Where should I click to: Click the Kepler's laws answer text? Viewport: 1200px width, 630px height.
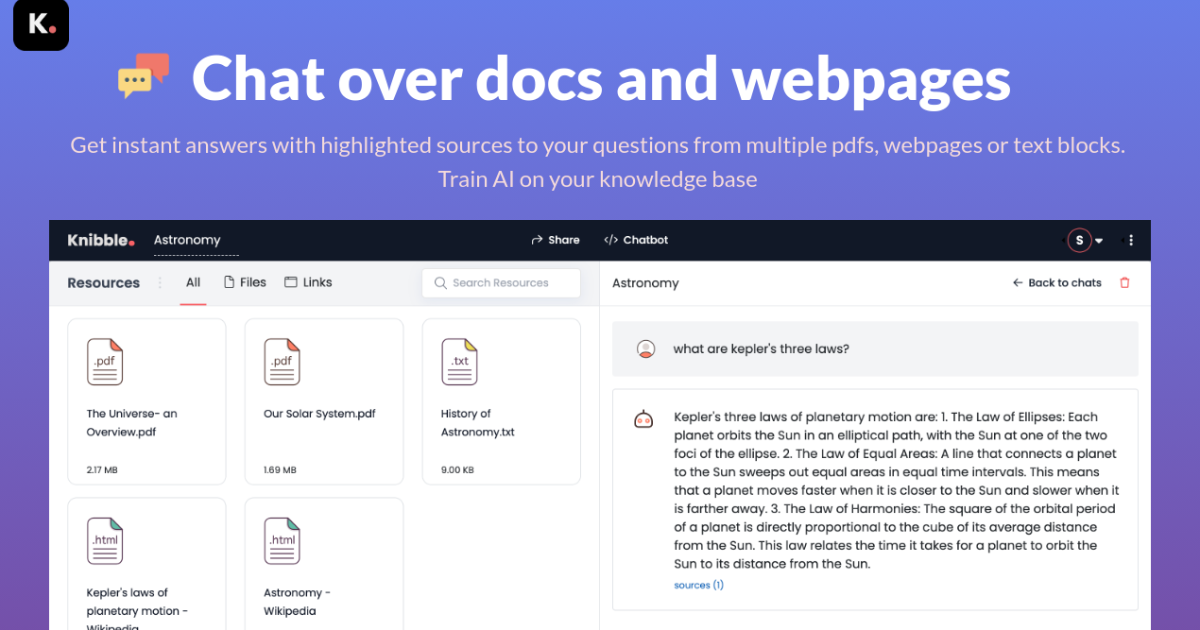click(896, 490)
